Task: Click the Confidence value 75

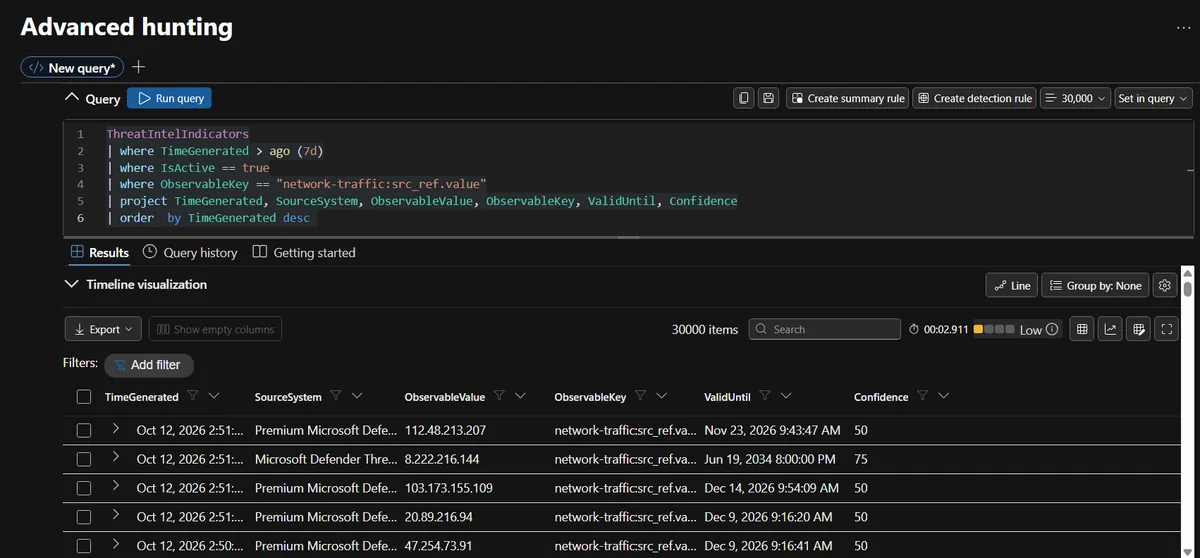Action: click(861, 460)
